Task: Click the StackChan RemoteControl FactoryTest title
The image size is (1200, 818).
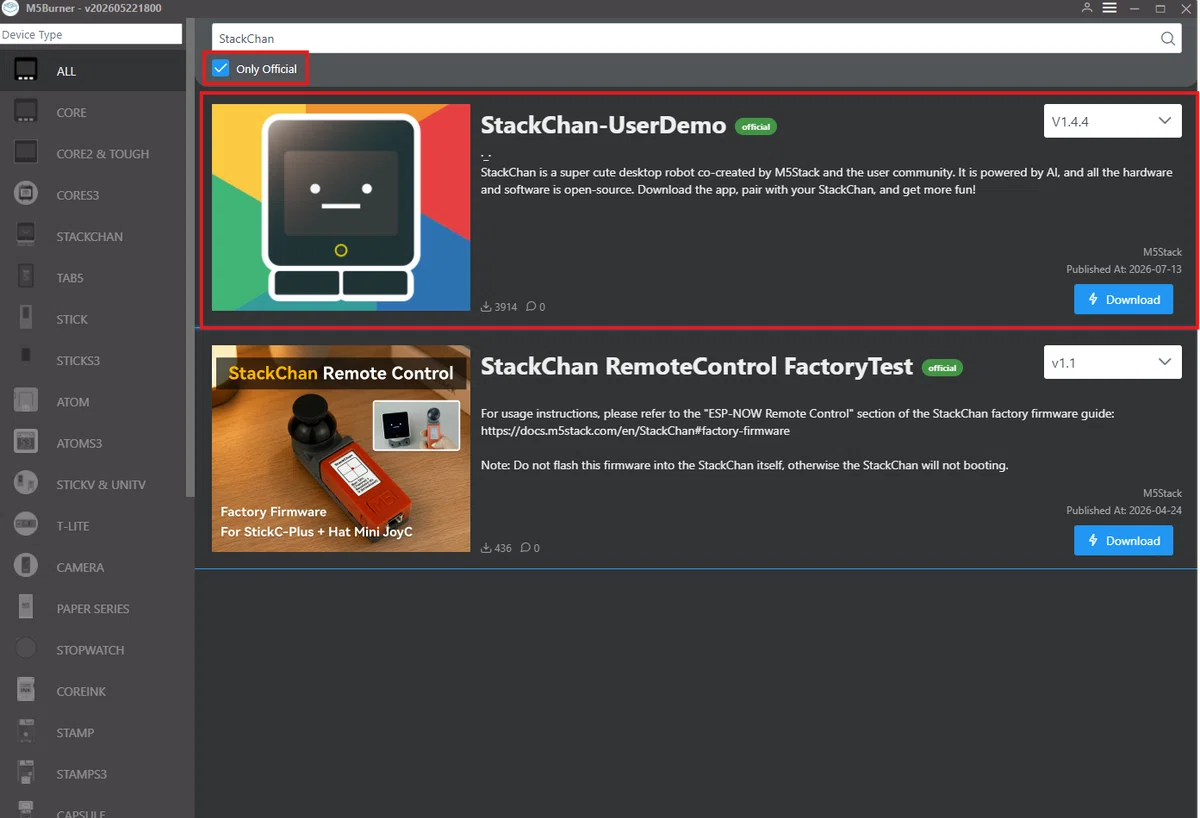Action: tap(696, 366)
